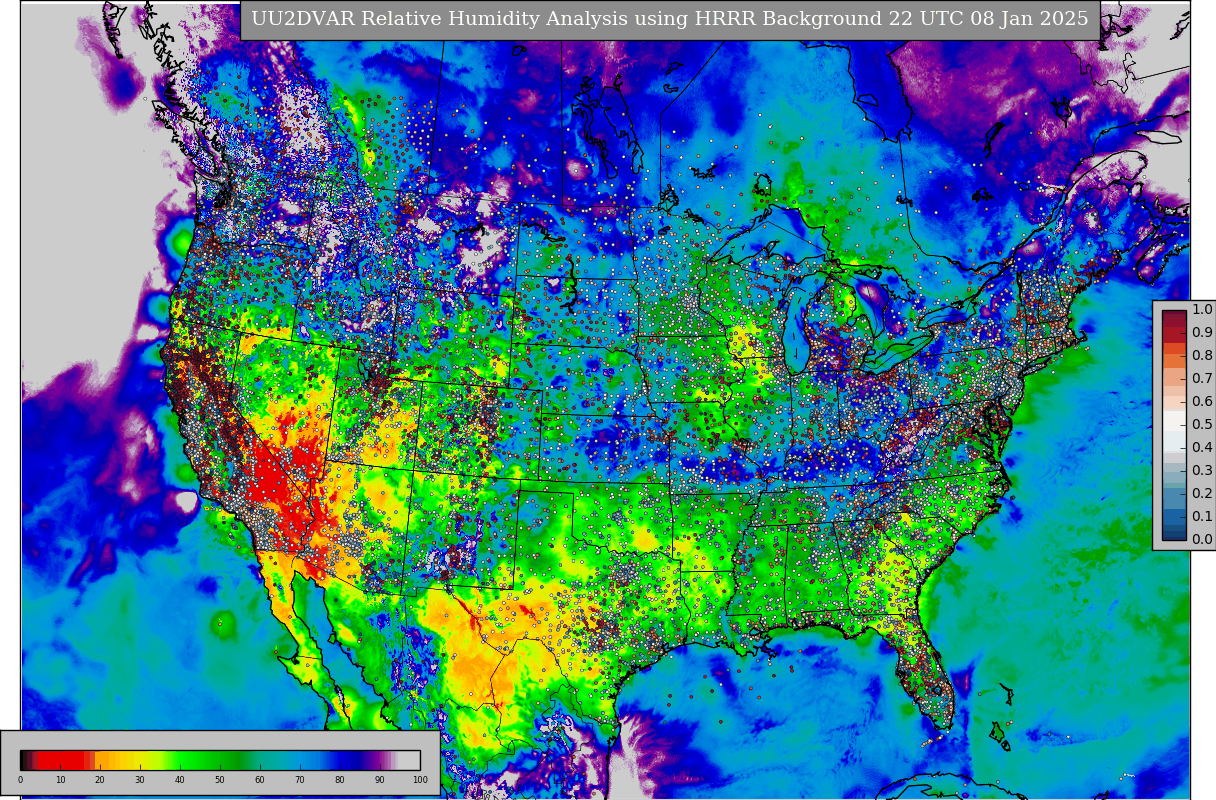Click the 100 tick on humidity colorbar

tap(420, 780)
